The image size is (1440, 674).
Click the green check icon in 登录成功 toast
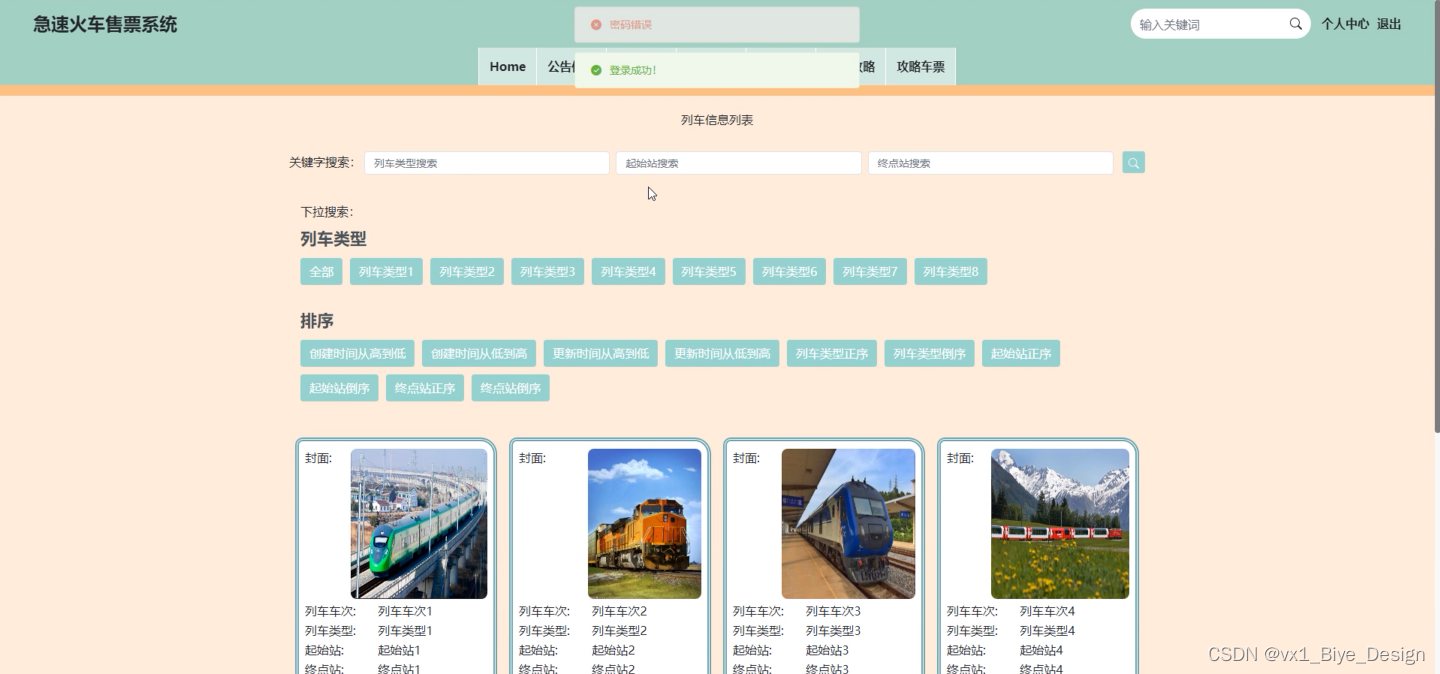point(596,70)
